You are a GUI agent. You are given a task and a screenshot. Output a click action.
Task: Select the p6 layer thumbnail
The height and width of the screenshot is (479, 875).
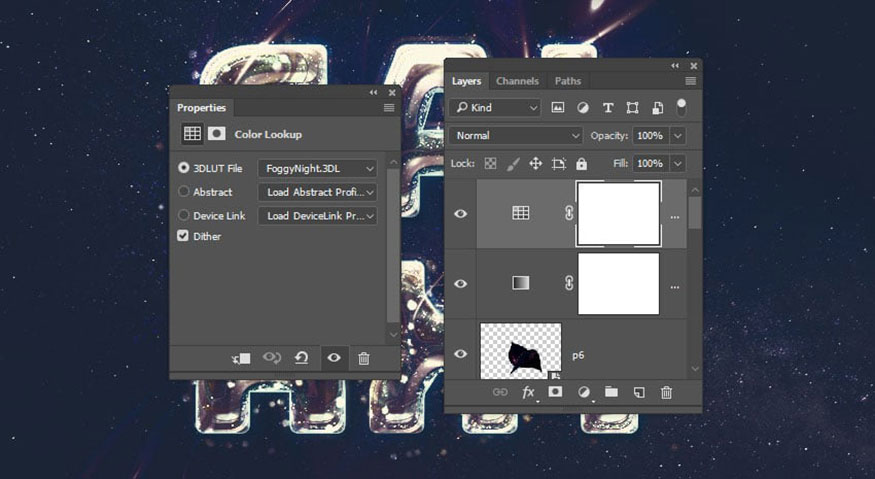coord(521,351)
